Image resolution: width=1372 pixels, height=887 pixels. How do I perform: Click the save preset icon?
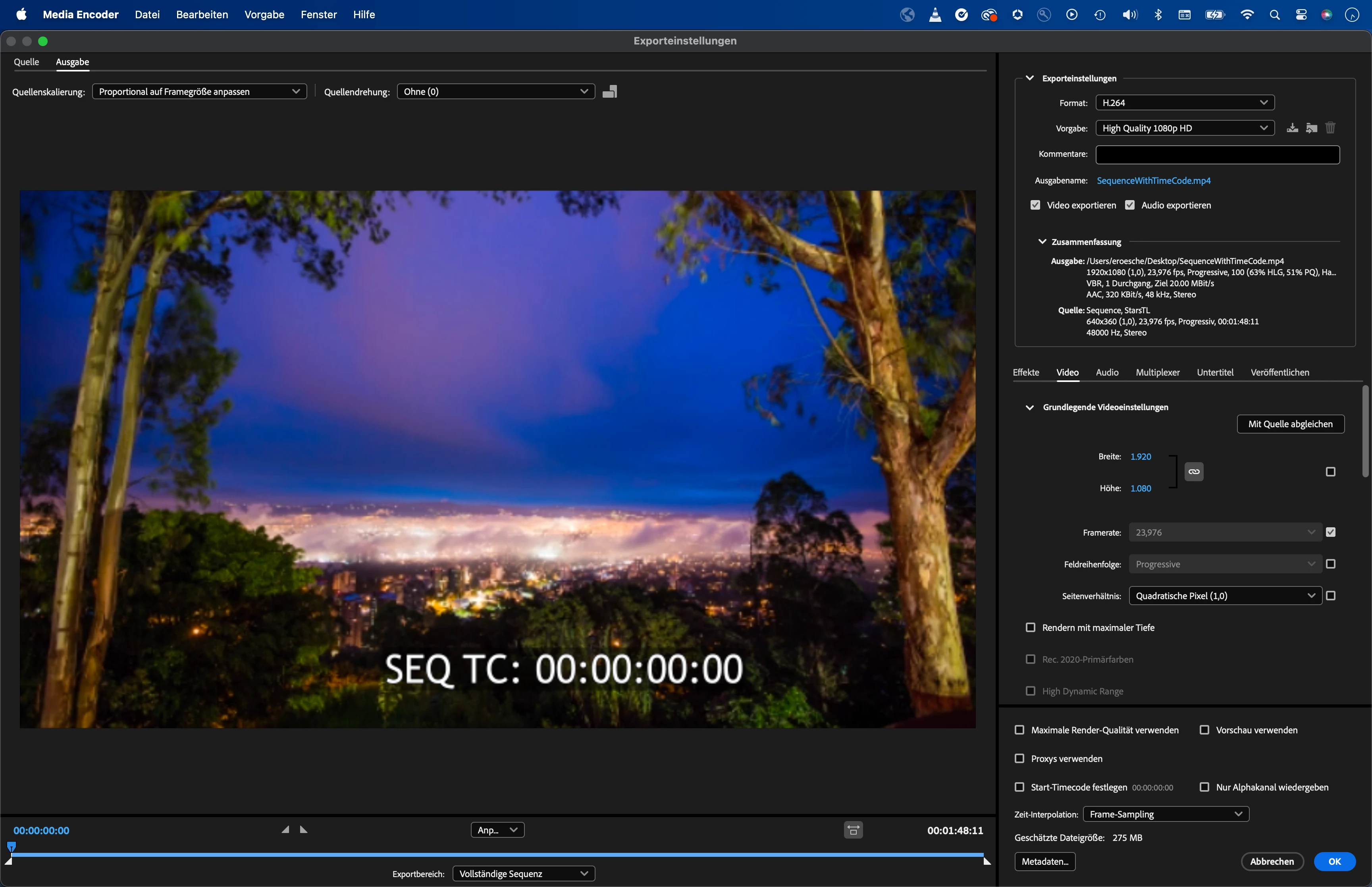[x=1293, y=128]
